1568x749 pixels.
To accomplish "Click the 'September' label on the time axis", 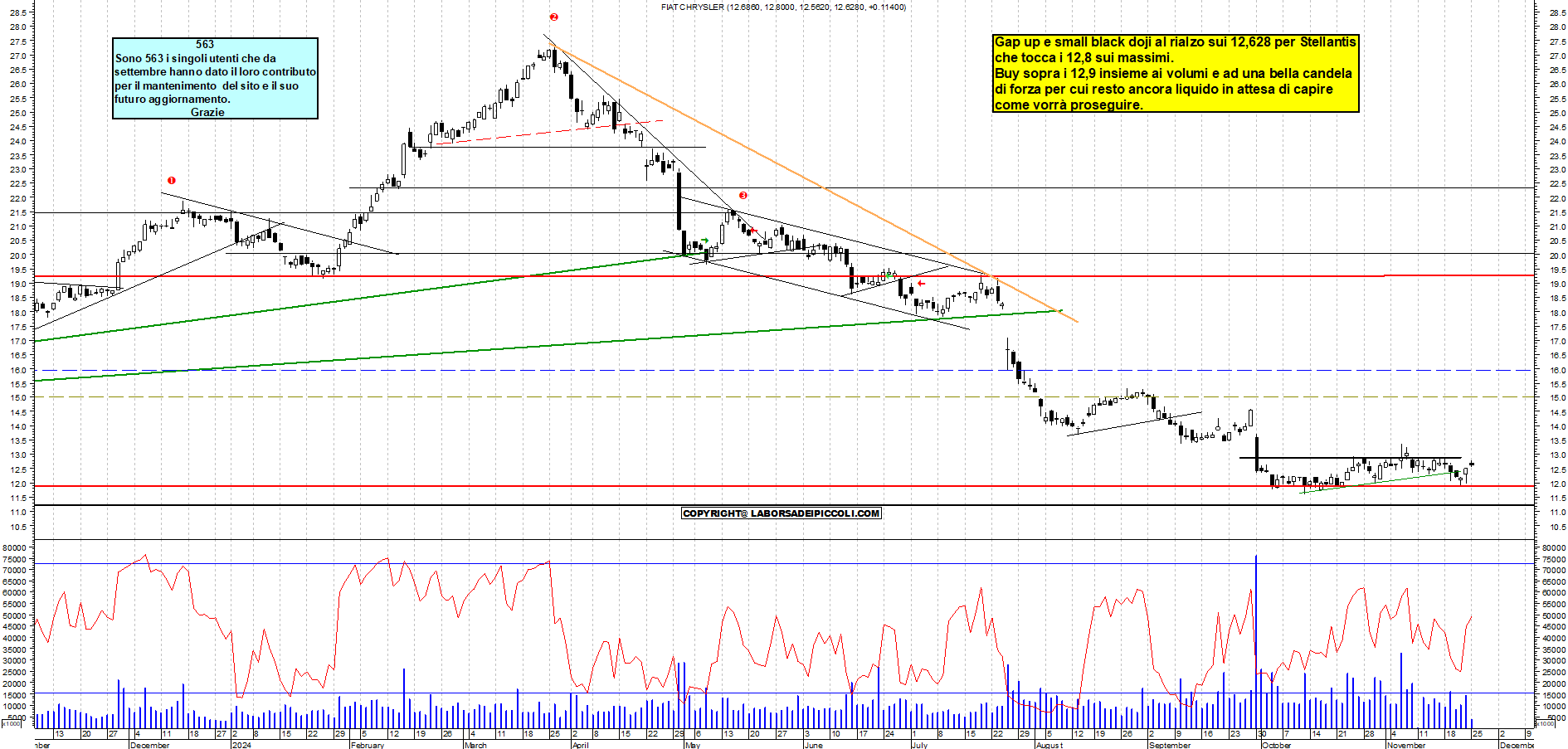I will (1170, 745).
